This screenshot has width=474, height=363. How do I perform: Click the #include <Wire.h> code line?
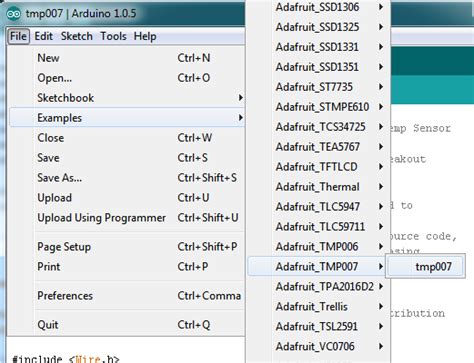66,359
